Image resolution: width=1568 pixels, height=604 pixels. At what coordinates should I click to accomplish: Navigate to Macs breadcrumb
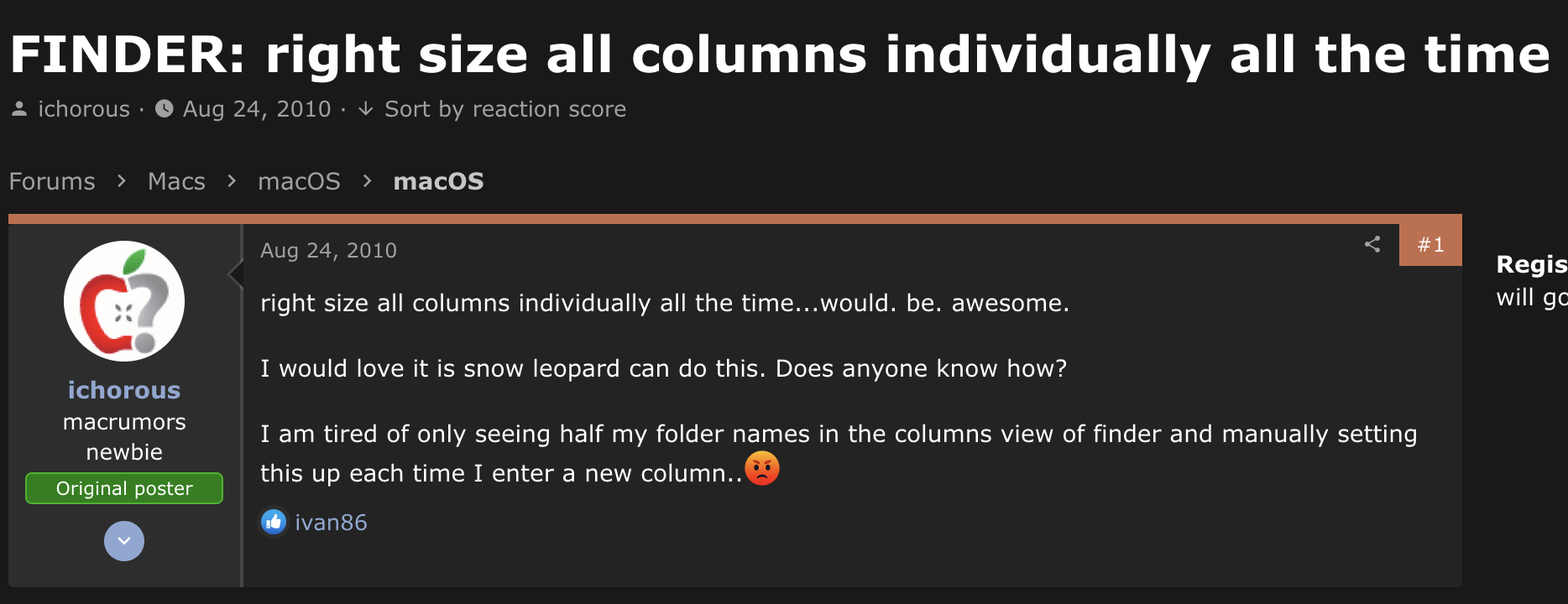click(x=176, y=181)
